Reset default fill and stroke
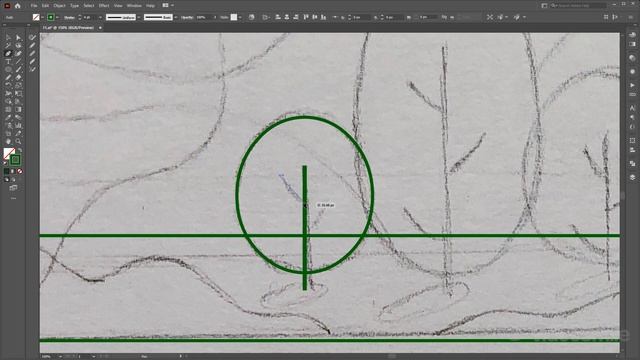640x360 pixels. pos(5,163)
